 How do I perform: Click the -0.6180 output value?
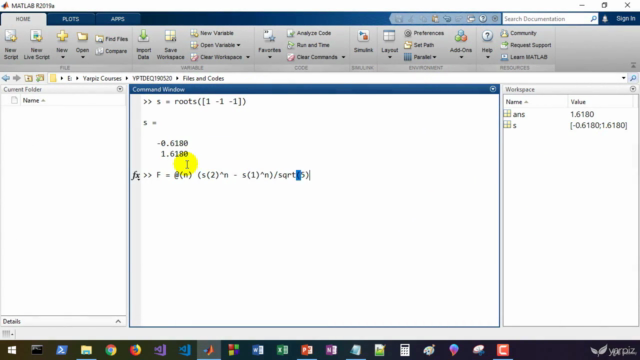click(173, 143)
